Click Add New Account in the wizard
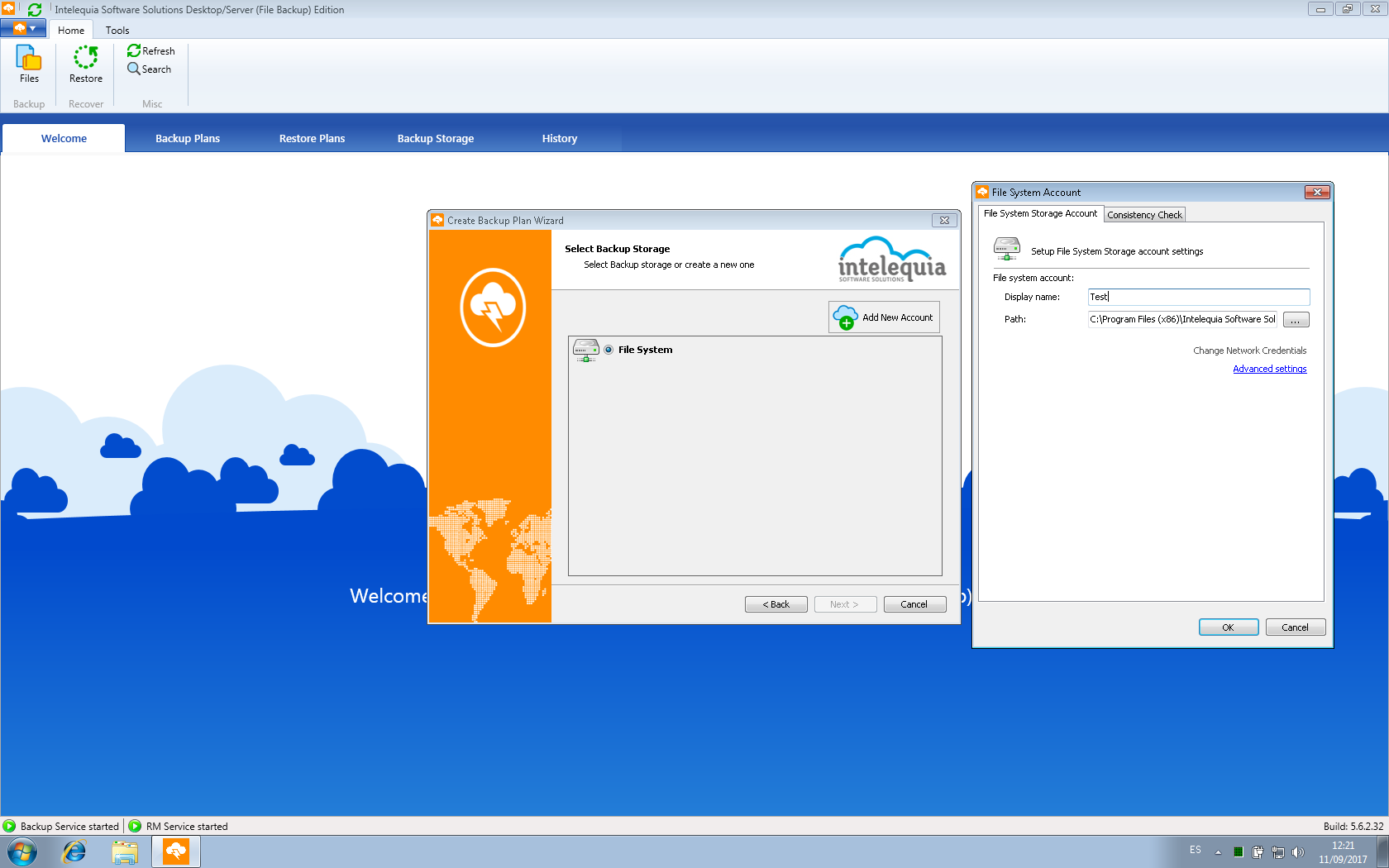Image resolution: width=1389 pixels, height=868 pixels. [x=884, y=317]
